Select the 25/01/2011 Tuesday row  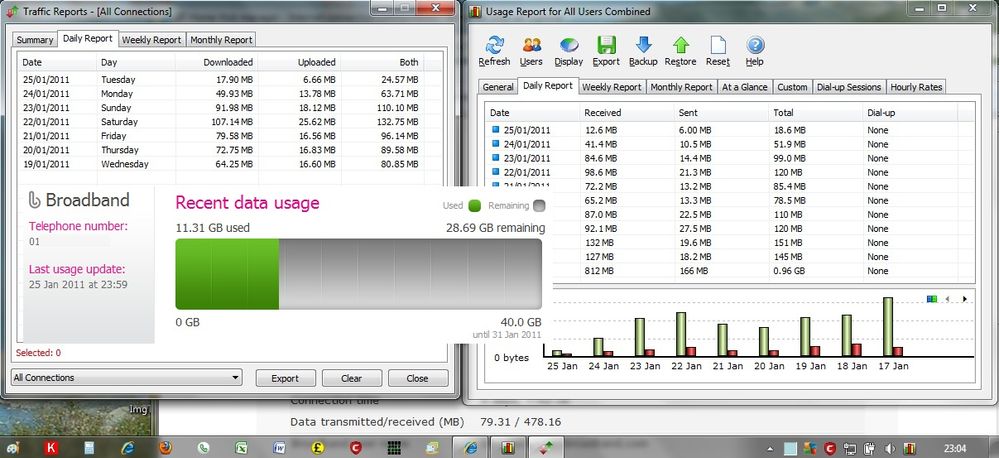[229, 80]
